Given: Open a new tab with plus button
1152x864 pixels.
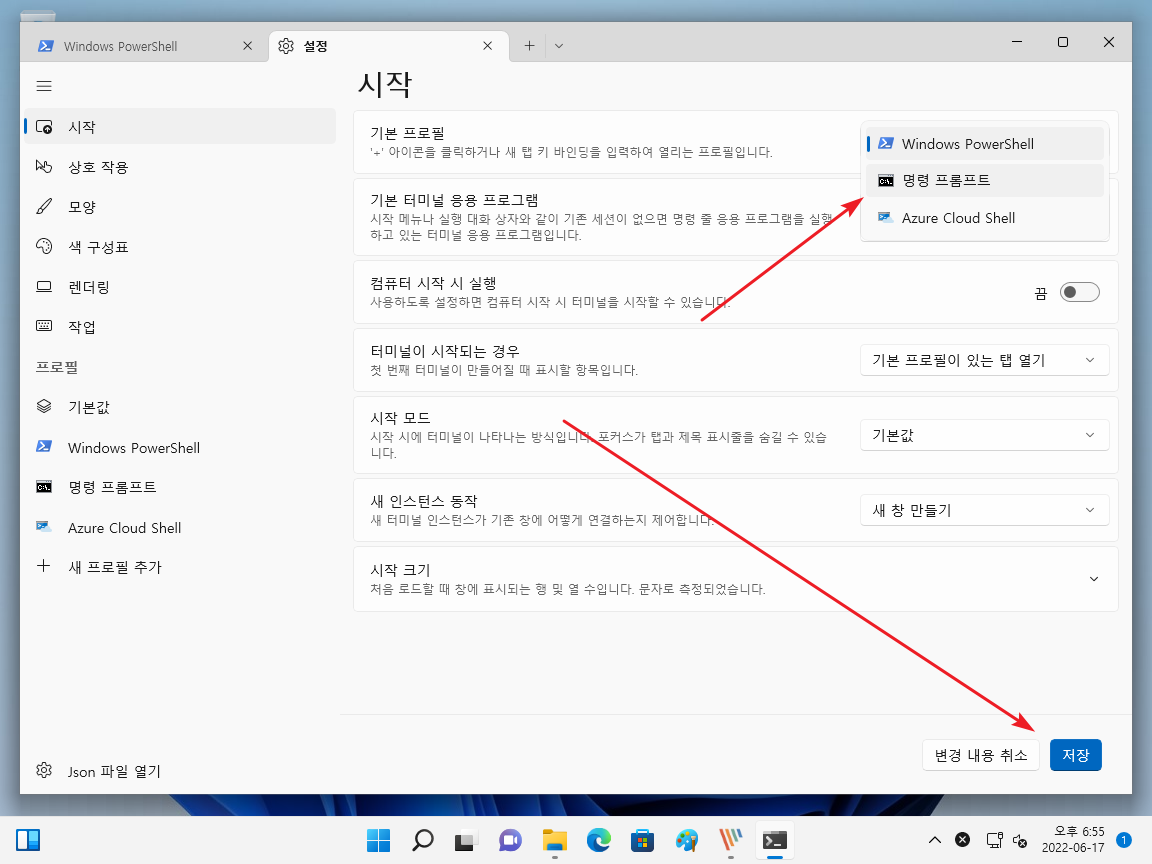Looking at the screenshot, I should (x=529, y=46).
